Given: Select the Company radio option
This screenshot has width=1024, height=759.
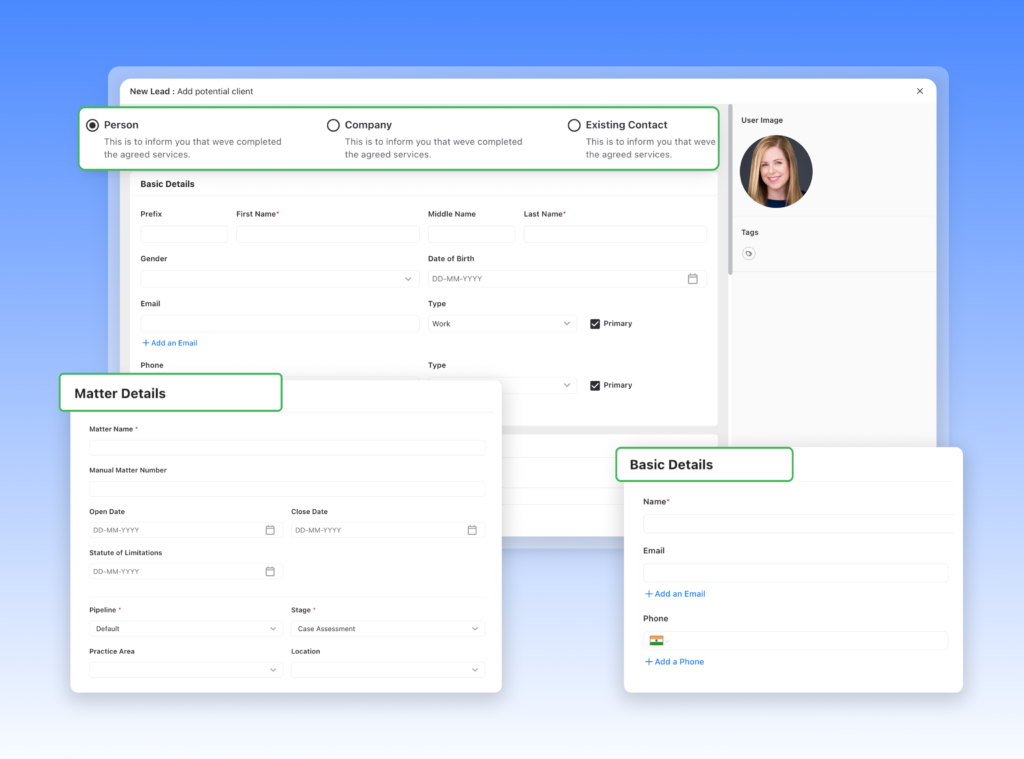Looking at the screenshot, I should click(x=333, y=125).
